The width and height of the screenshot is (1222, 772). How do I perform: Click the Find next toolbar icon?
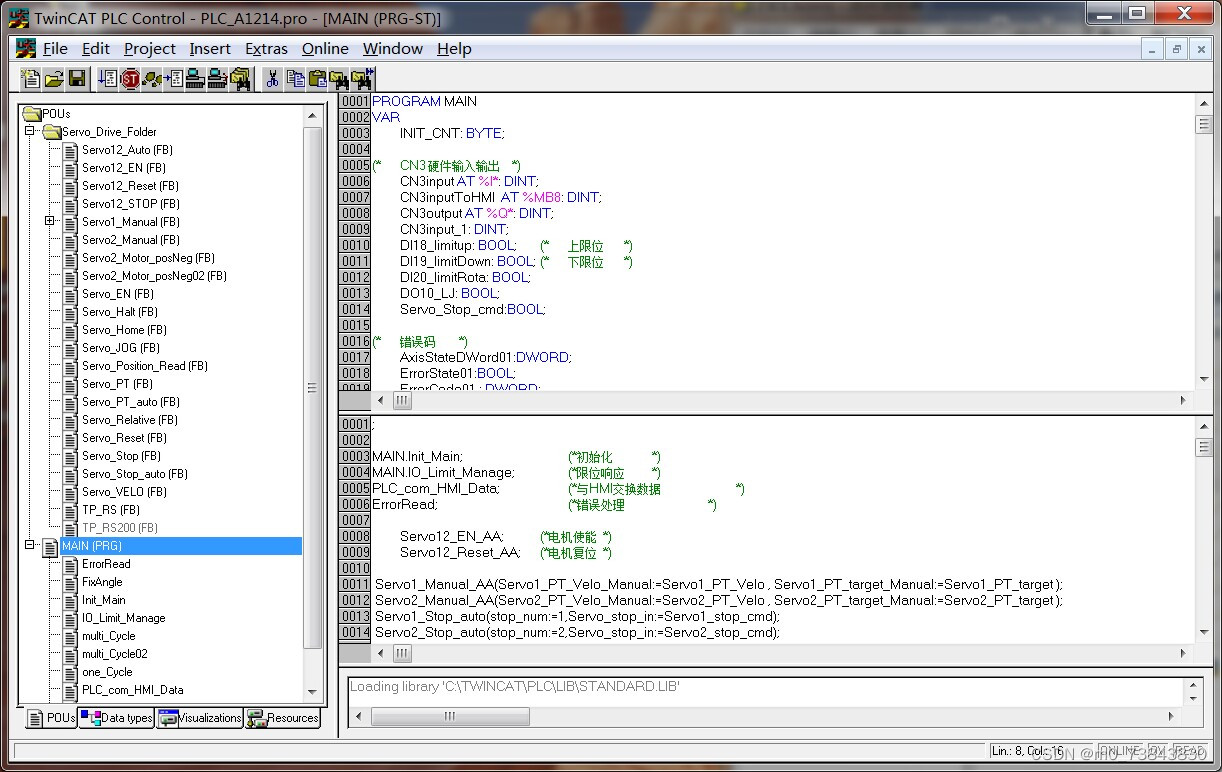pos(362,79)
